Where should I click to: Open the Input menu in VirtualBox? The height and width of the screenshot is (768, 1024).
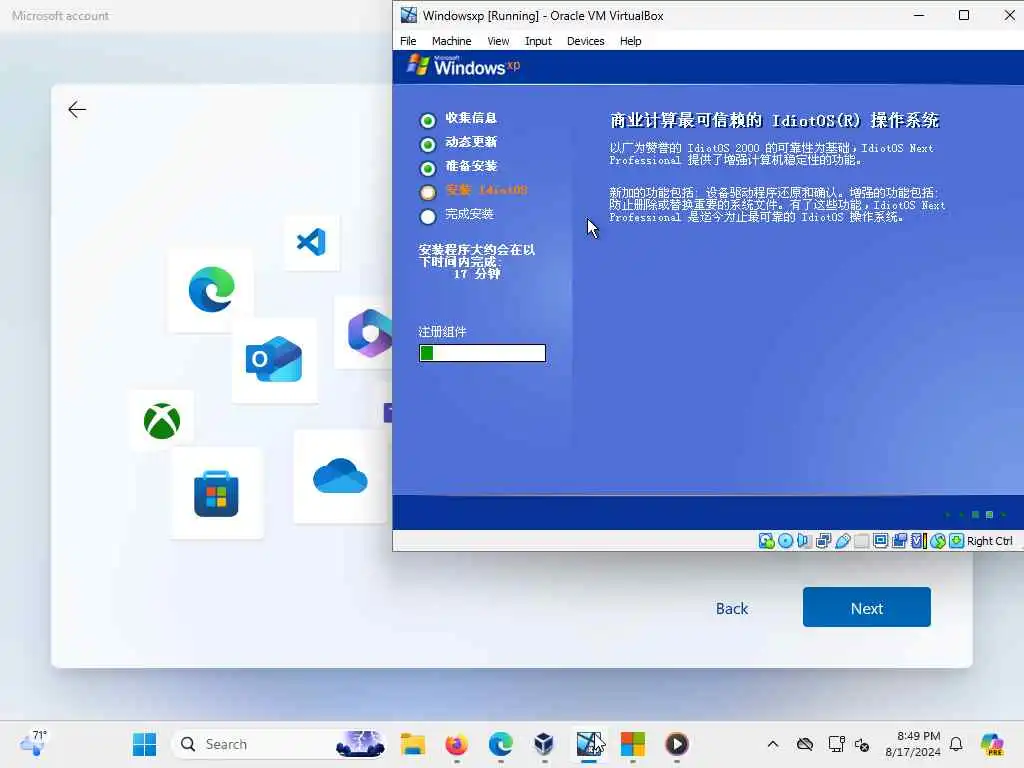pos(538,40)
